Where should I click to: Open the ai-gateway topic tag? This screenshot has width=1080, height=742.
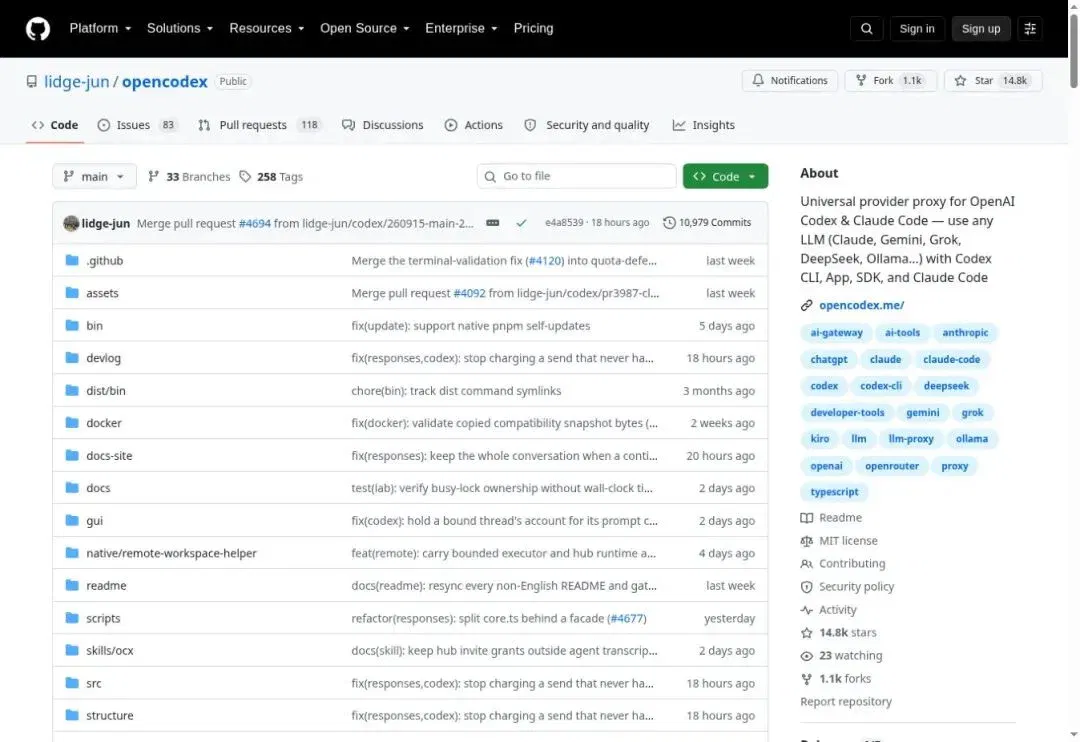(836, 332)
